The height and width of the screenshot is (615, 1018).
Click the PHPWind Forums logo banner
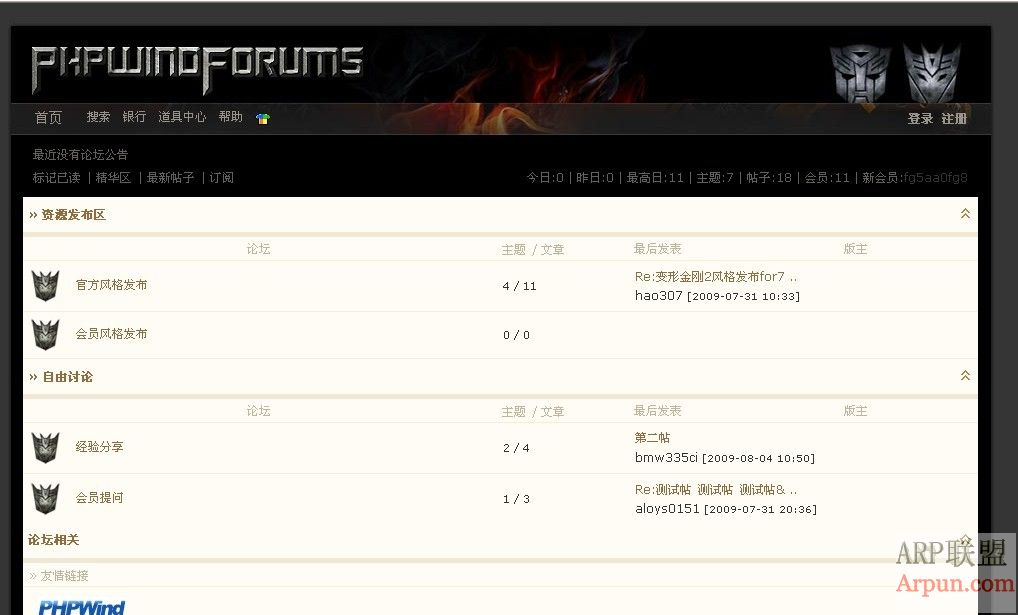[197, 69]
